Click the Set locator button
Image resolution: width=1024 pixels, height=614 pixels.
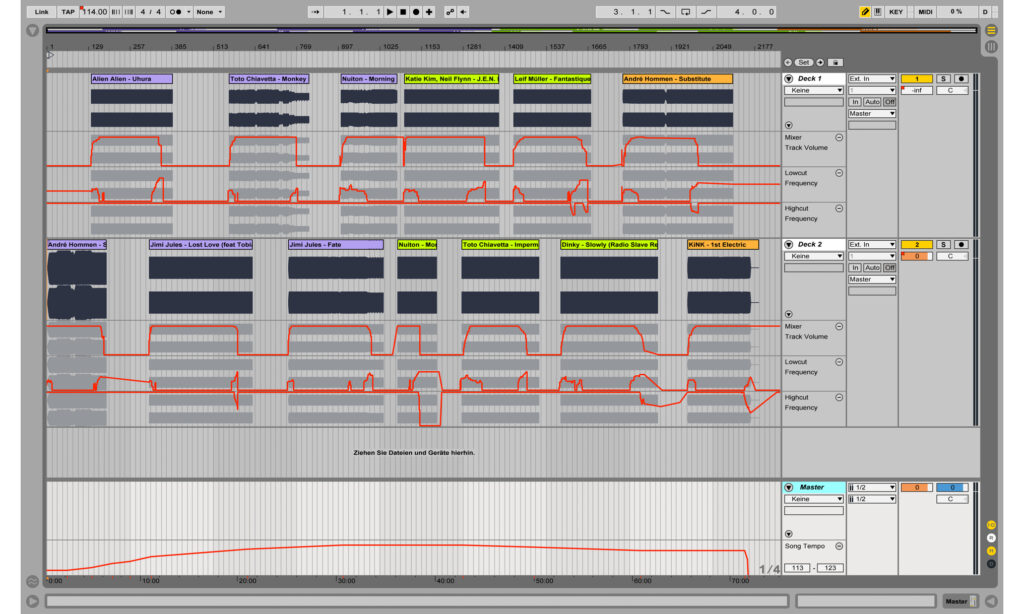pyautogui.click(x=804, y=62)
